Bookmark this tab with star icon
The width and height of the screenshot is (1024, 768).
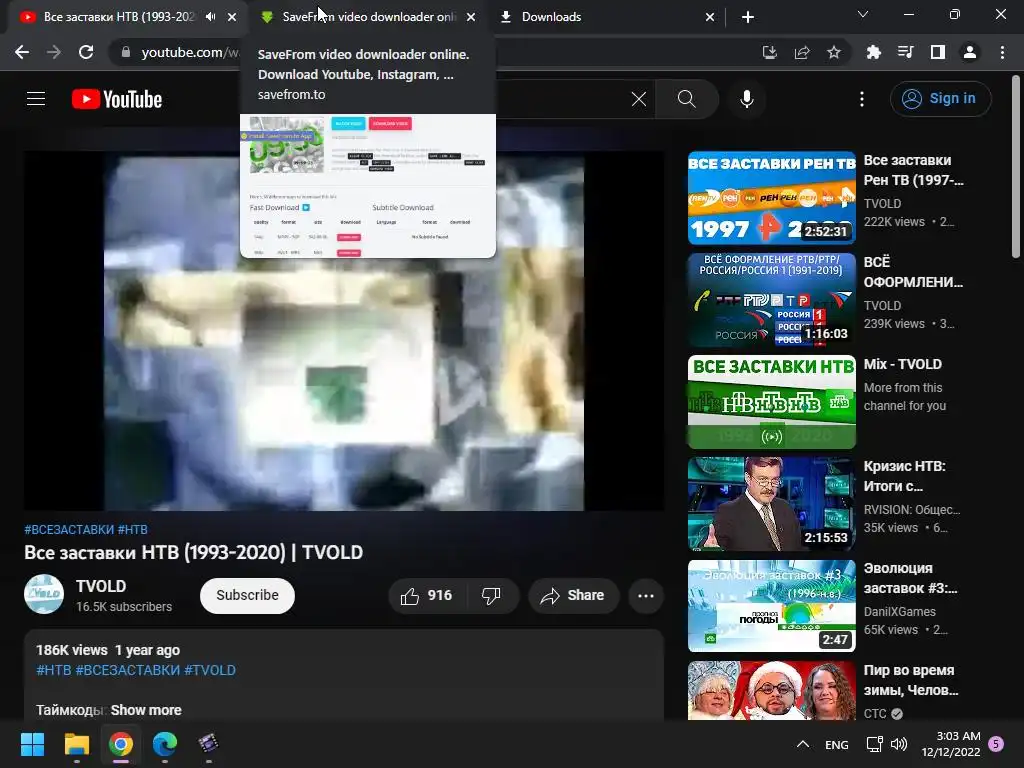pyautogui.click(x=834, y=52)
